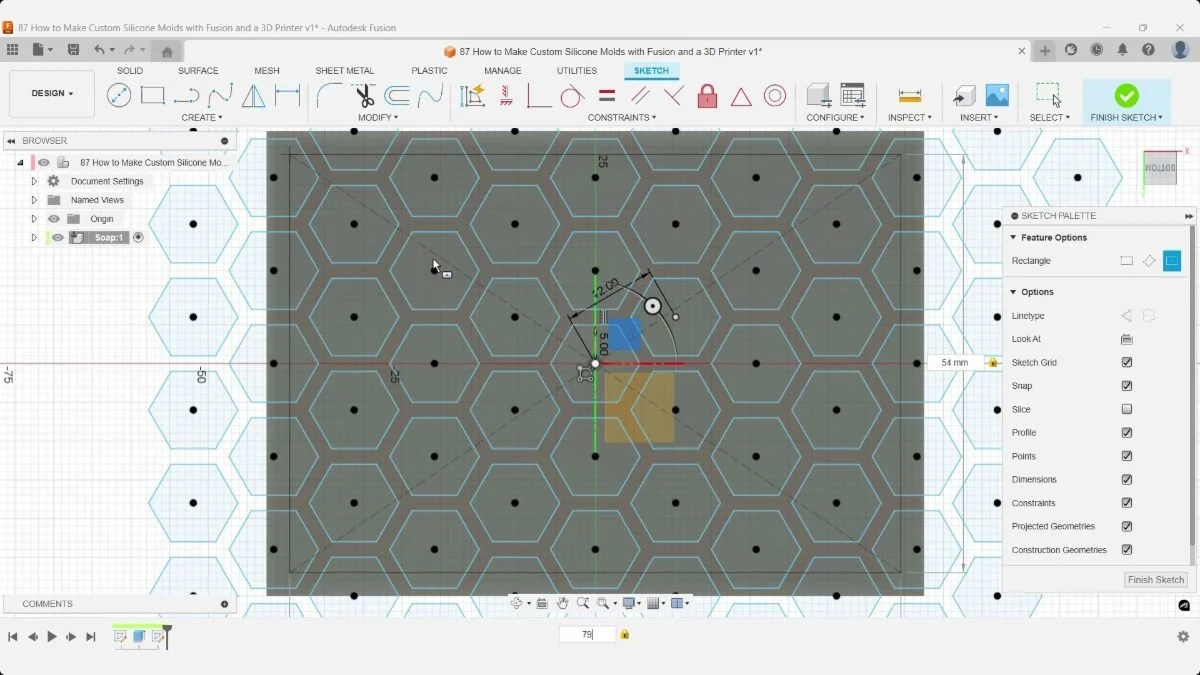
Task: Switch to the PLASTIC tab
Action: [x=429, y=71]
